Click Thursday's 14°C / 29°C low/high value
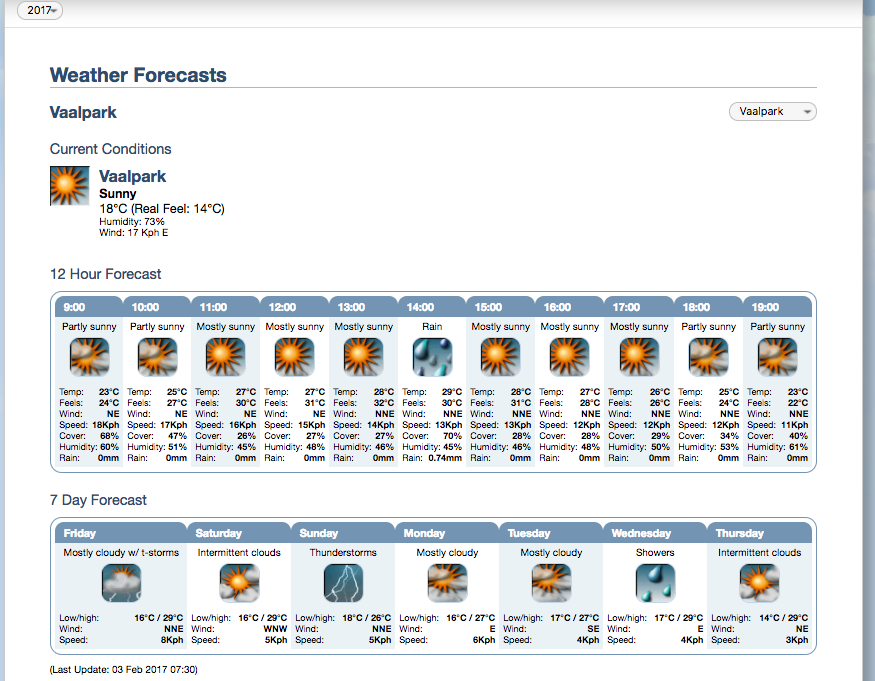This screenshot has width=875, height=681. click(783, 618)
